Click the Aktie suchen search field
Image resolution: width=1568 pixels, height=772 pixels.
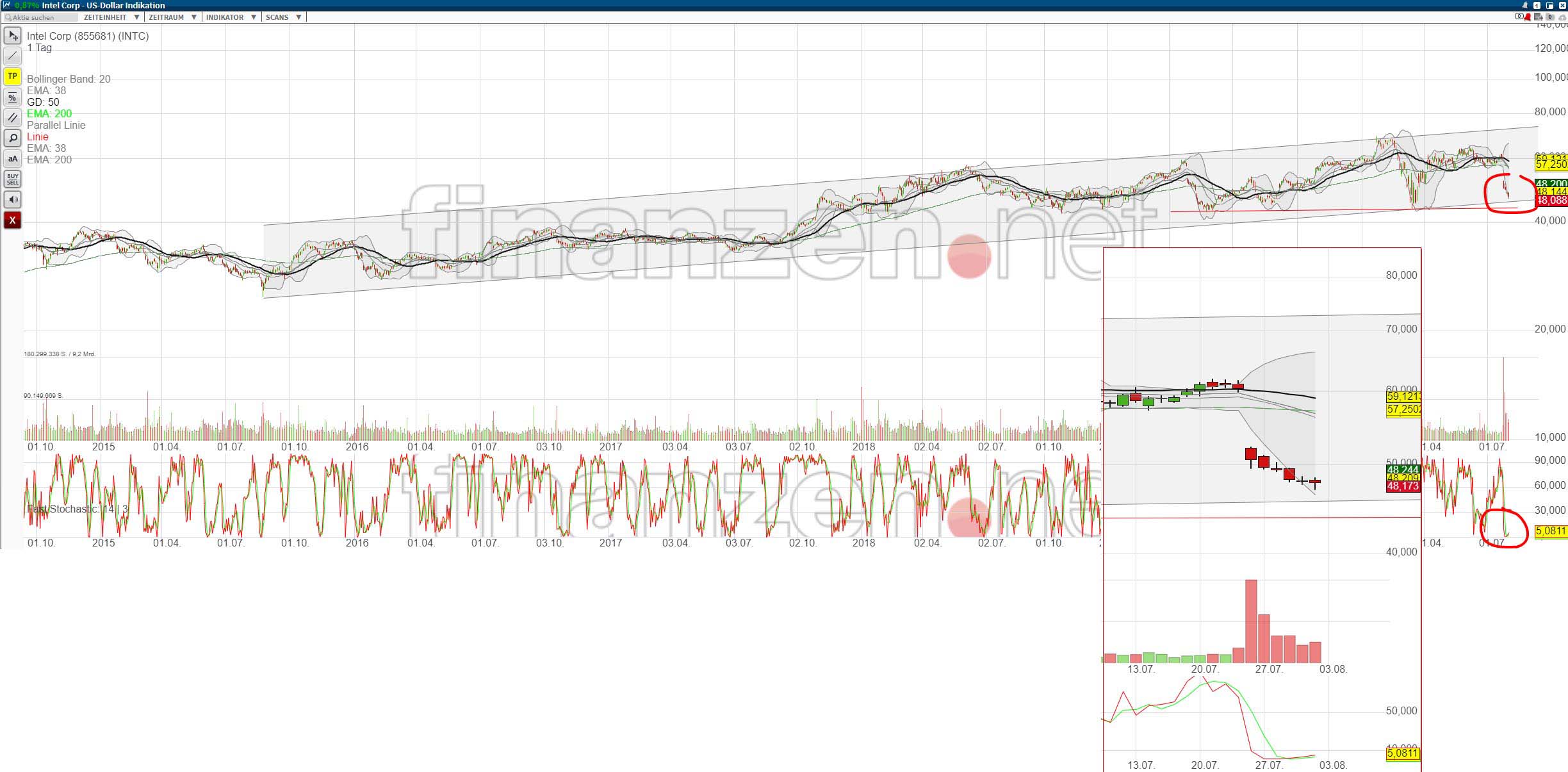(x=41, y=17)
